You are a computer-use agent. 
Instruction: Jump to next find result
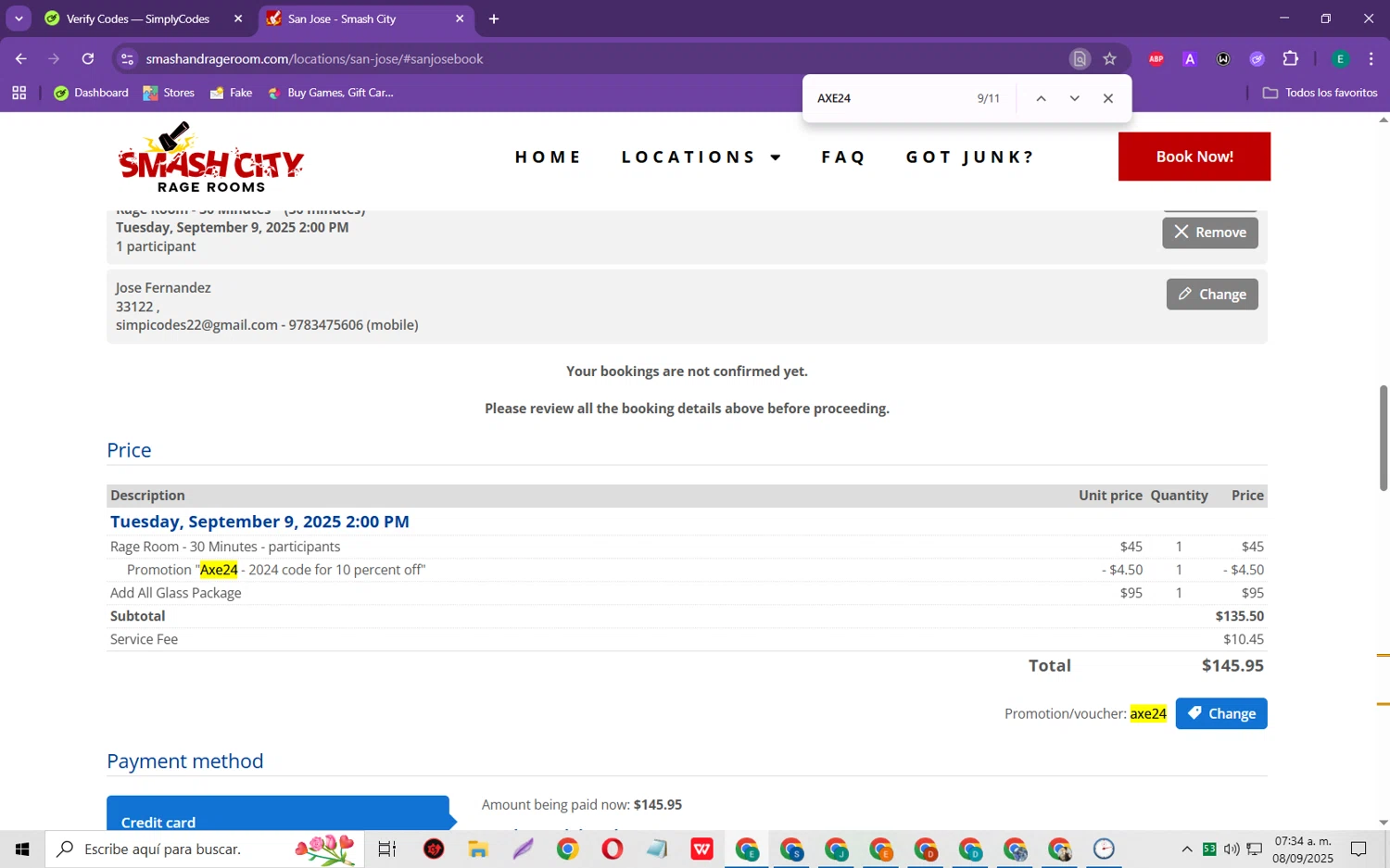pyautogui.click(x=1074, y=98)
